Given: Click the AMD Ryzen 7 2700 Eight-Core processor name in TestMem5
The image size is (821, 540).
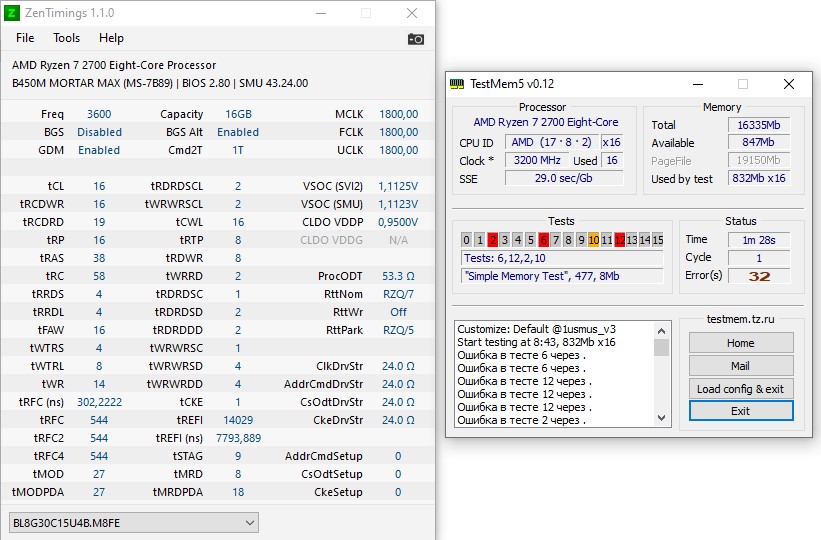Looking at the screenshot, I should (x=546, y=122).
